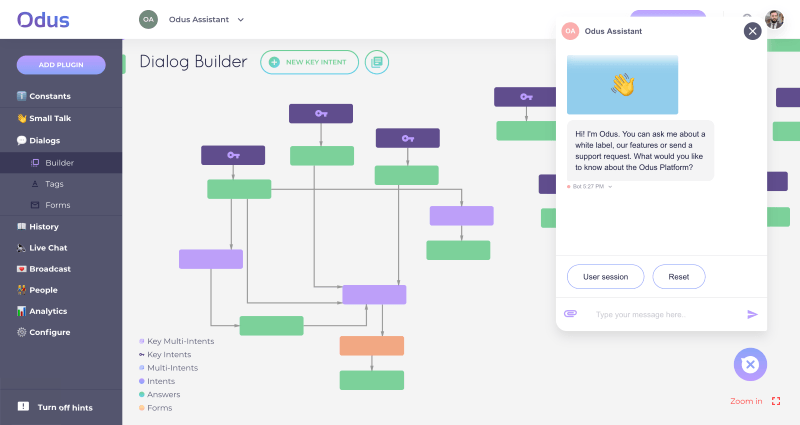
Task: Open the Forms submenu item
Action: (x=58, y=205)
